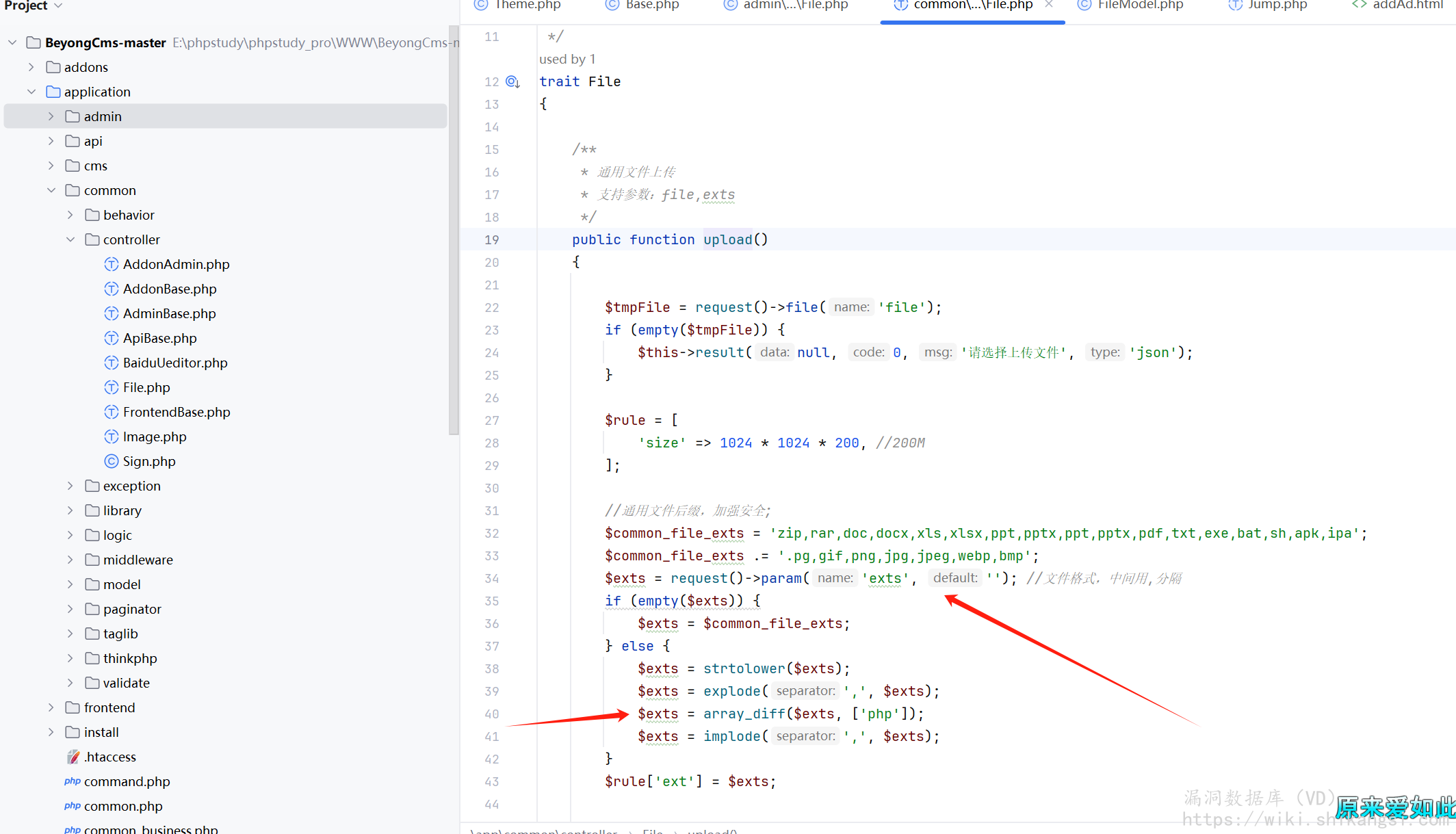Expand the middleware folder

click(x=70, y=560)
